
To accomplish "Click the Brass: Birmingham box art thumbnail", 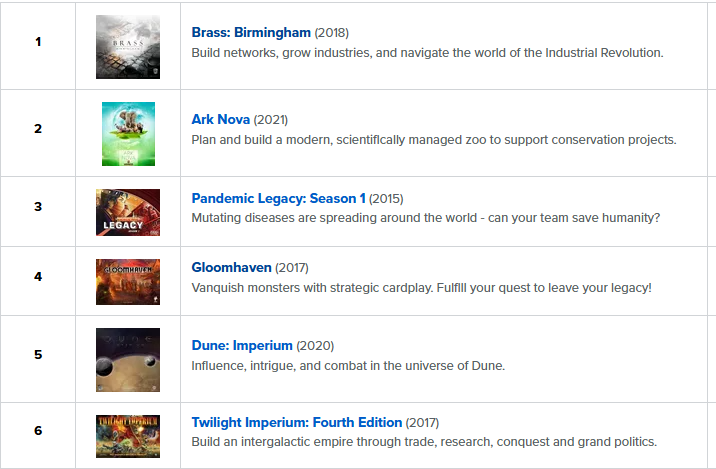I will click(x=127, y=47).
